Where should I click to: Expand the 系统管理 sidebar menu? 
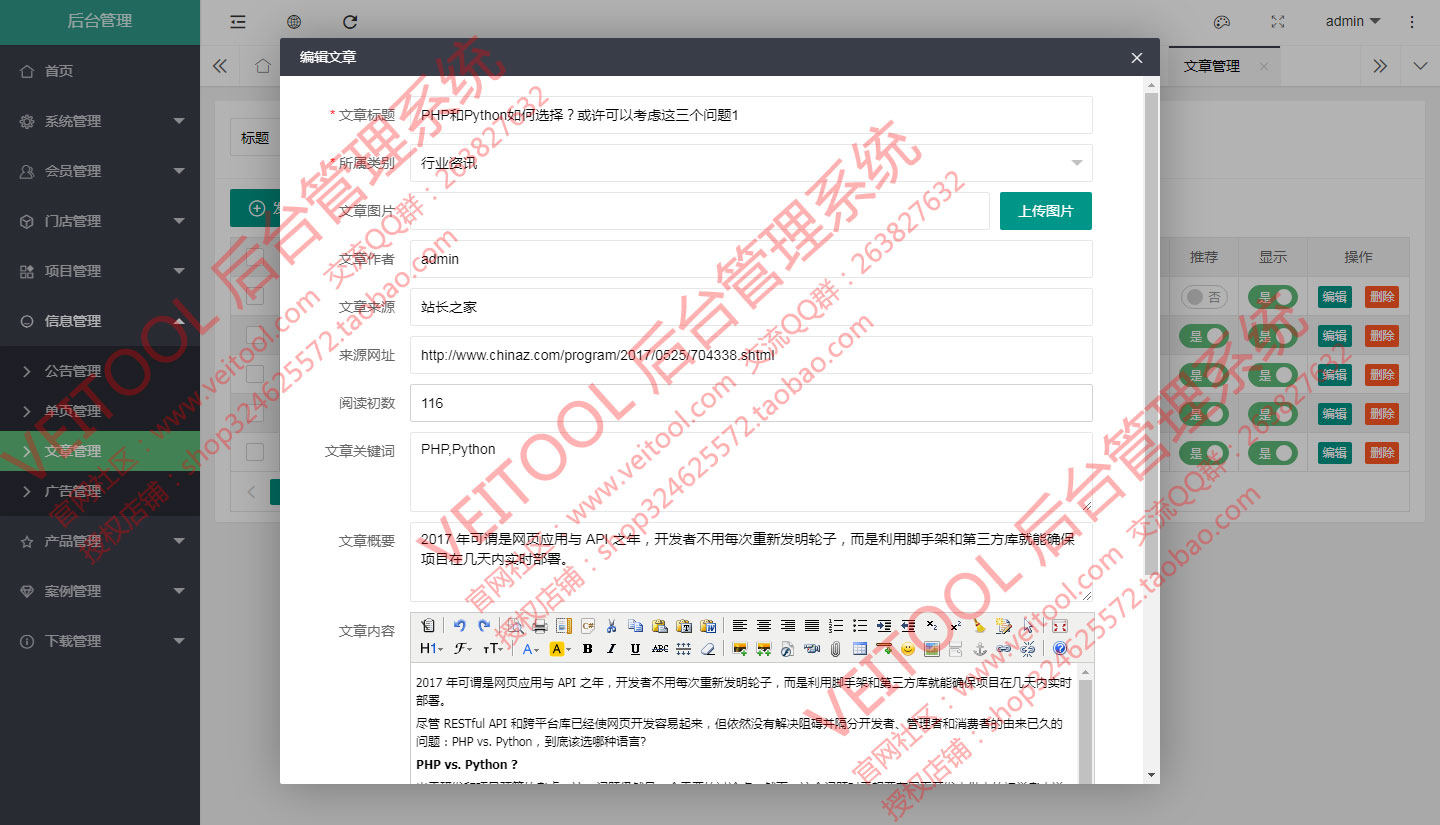click(100, 121)
